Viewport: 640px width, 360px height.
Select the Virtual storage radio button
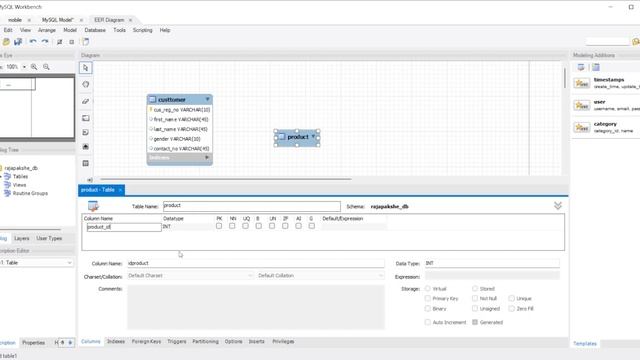[x=428, y=289]
